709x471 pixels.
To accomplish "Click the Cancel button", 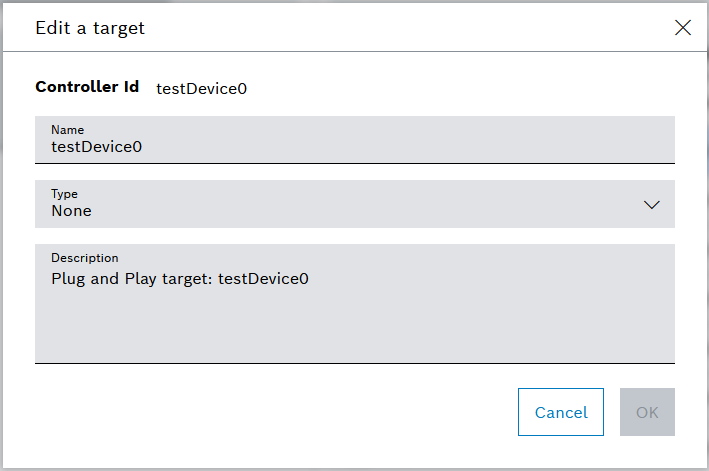I will (x=561, y=412).
